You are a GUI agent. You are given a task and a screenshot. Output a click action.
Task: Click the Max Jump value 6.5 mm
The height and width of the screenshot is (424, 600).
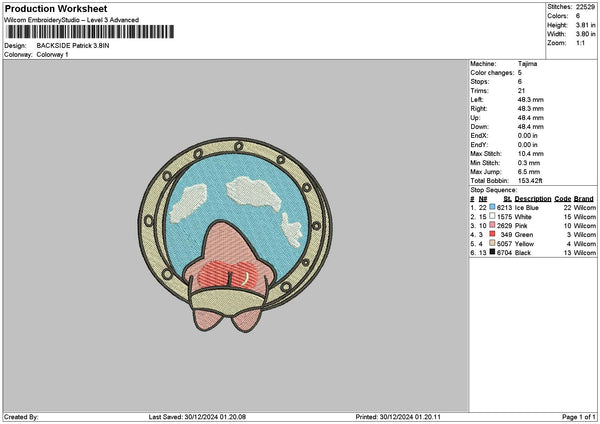pyautogui.click(x=529, y=172)
